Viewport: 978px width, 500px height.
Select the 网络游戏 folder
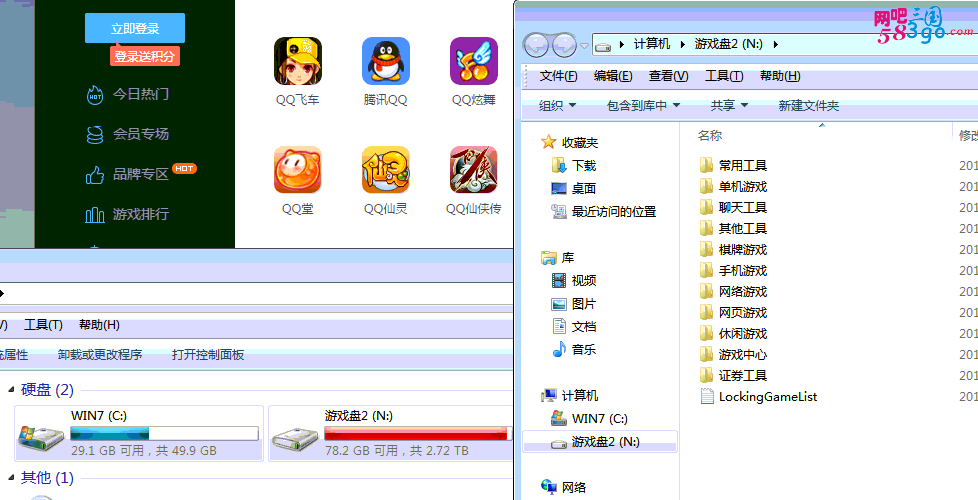[x=734, y=291]
